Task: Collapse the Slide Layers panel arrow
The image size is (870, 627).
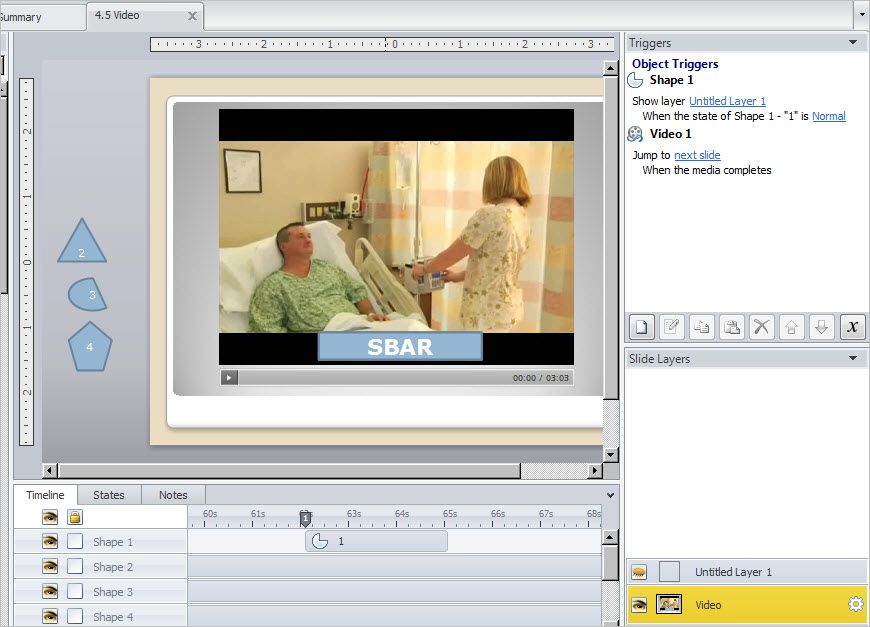Action: point(852,358)
